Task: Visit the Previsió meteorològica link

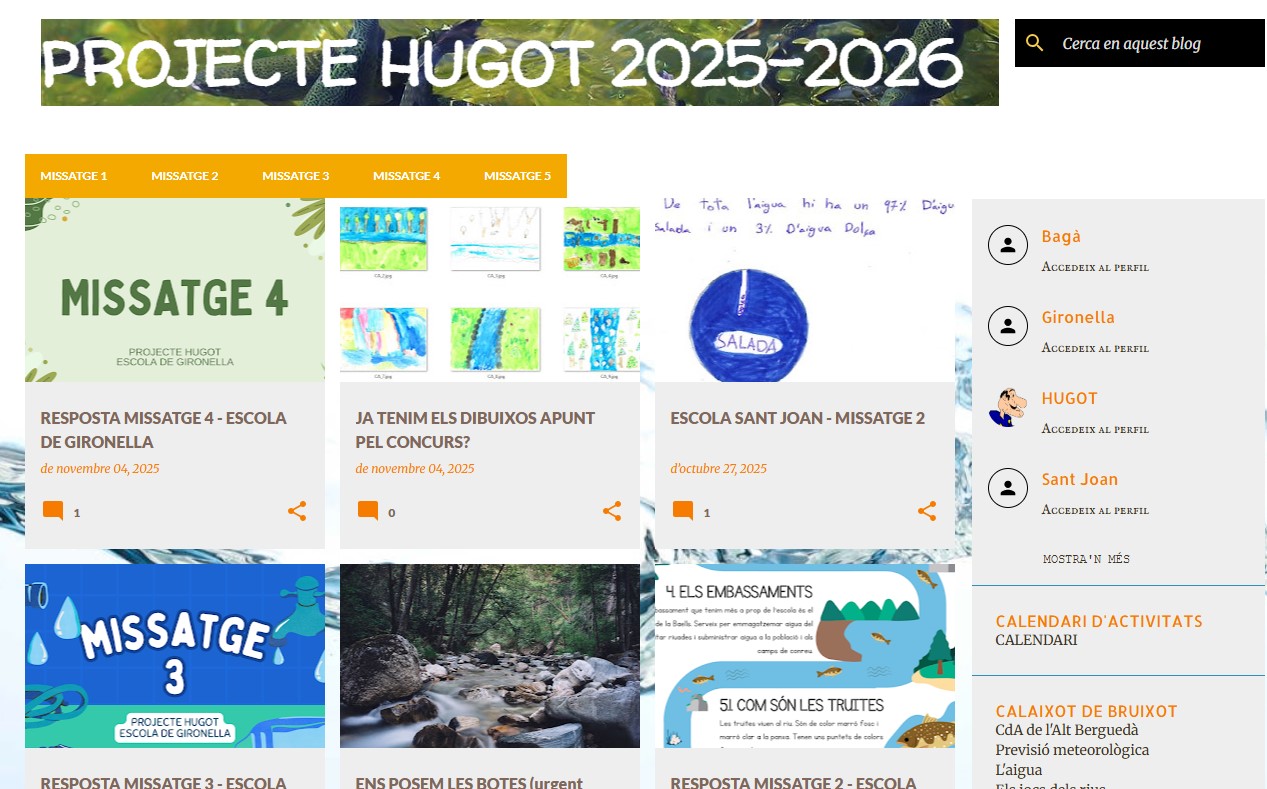Action: tap(1072, 750)
